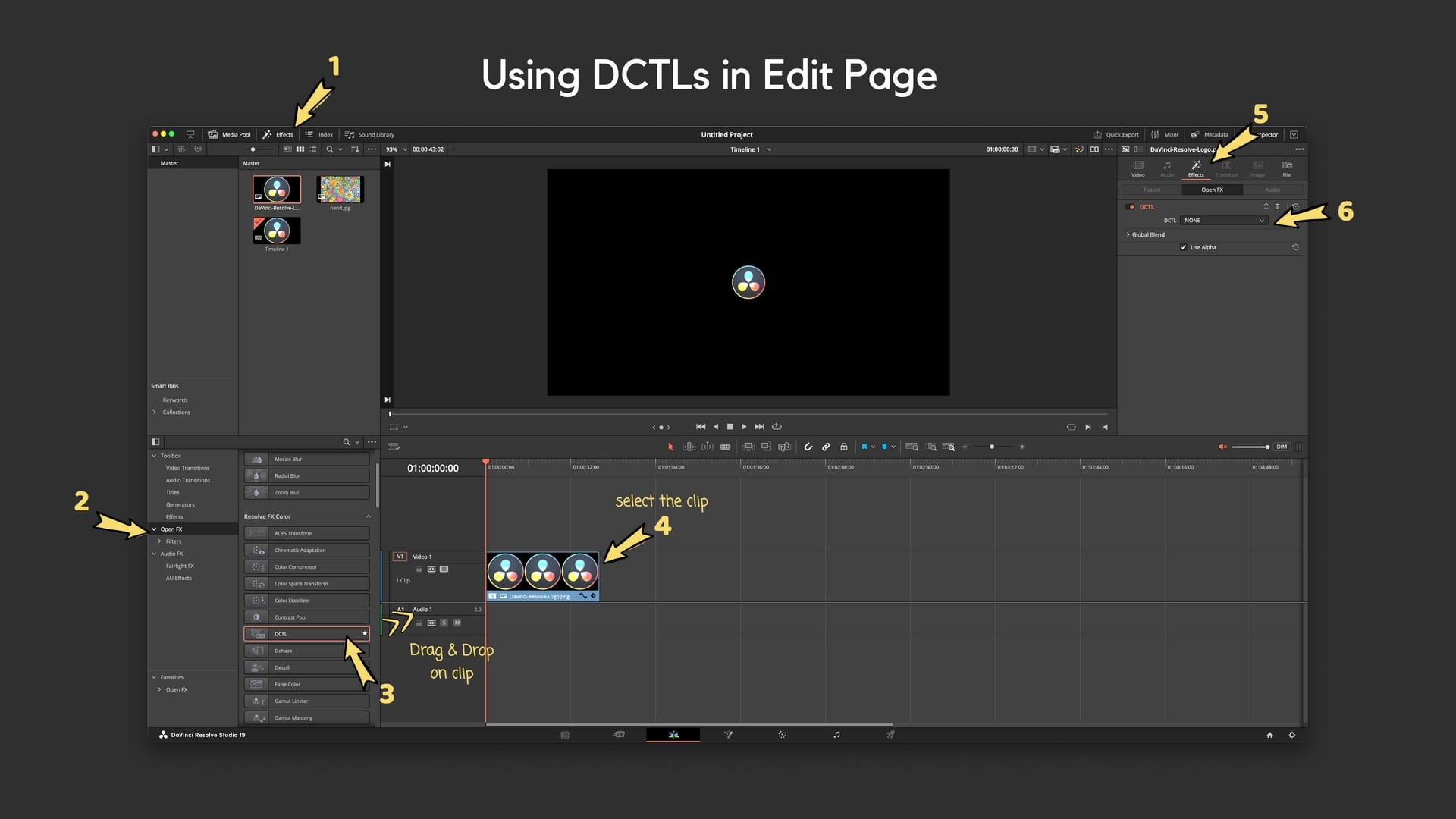
Task: Unmute the timeline audio speaker icon
Action: coord(1222,447)
